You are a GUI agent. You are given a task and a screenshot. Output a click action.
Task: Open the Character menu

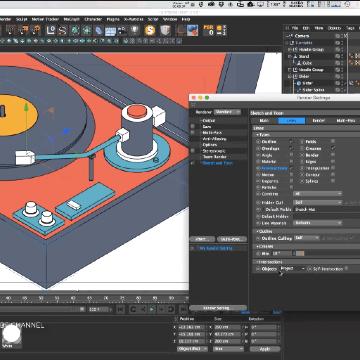(93, 19)
